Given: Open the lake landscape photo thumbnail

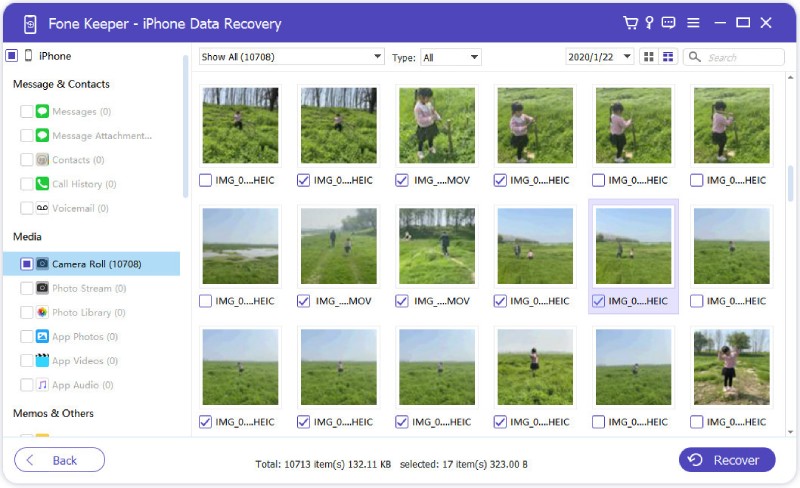Looking at the screenshot, I should tap(240, 246).
